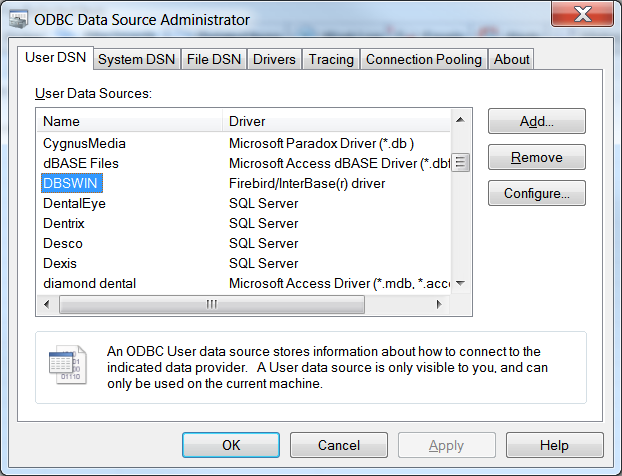622x476 pixels.
Task: Click the horizontal scrollbar thumb
Action: click(x=212, y=304)
